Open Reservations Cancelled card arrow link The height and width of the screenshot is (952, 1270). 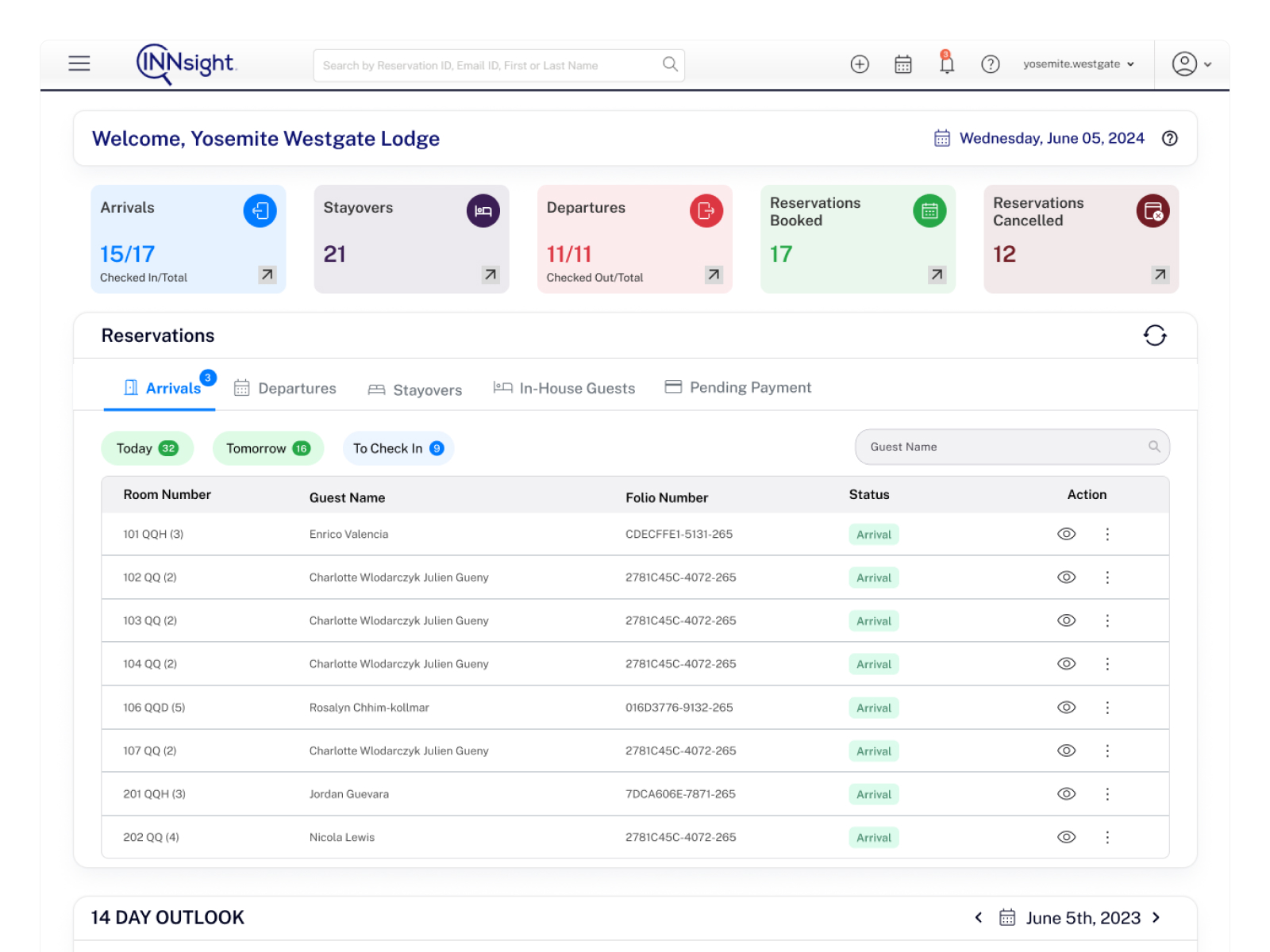pyautogui.click(x=1160, y=274)
